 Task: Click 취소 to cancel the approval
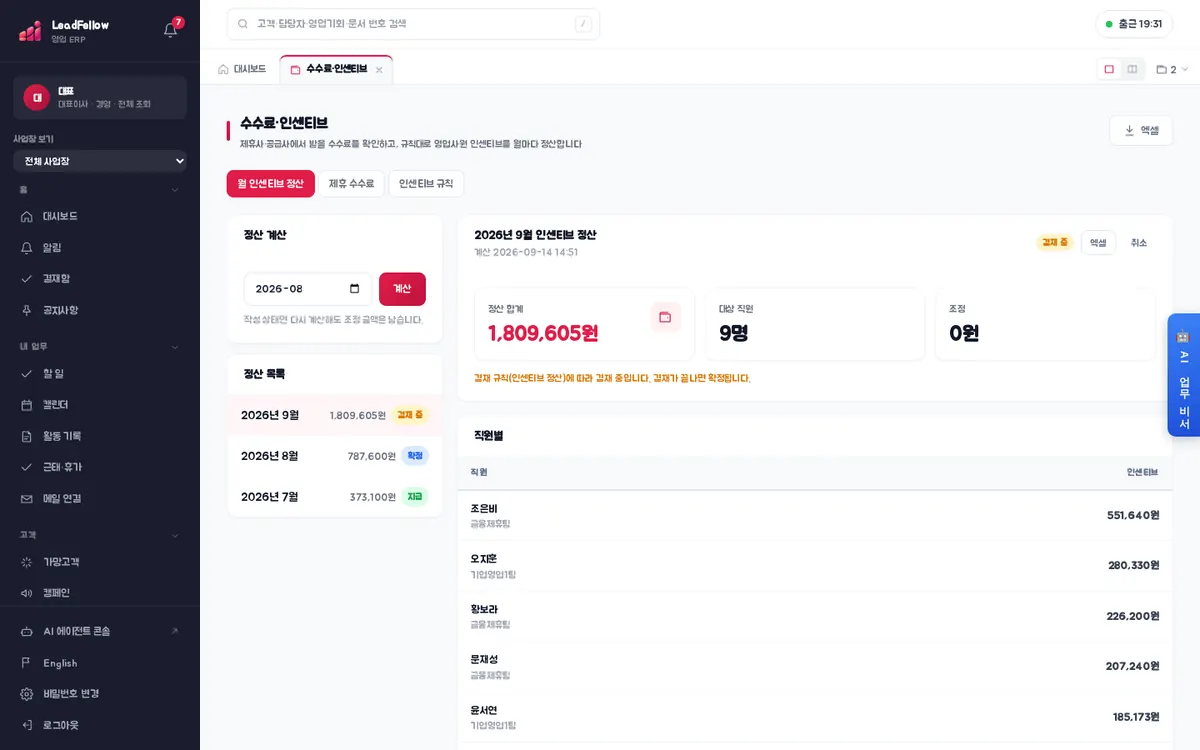[x=1139, y=242]
